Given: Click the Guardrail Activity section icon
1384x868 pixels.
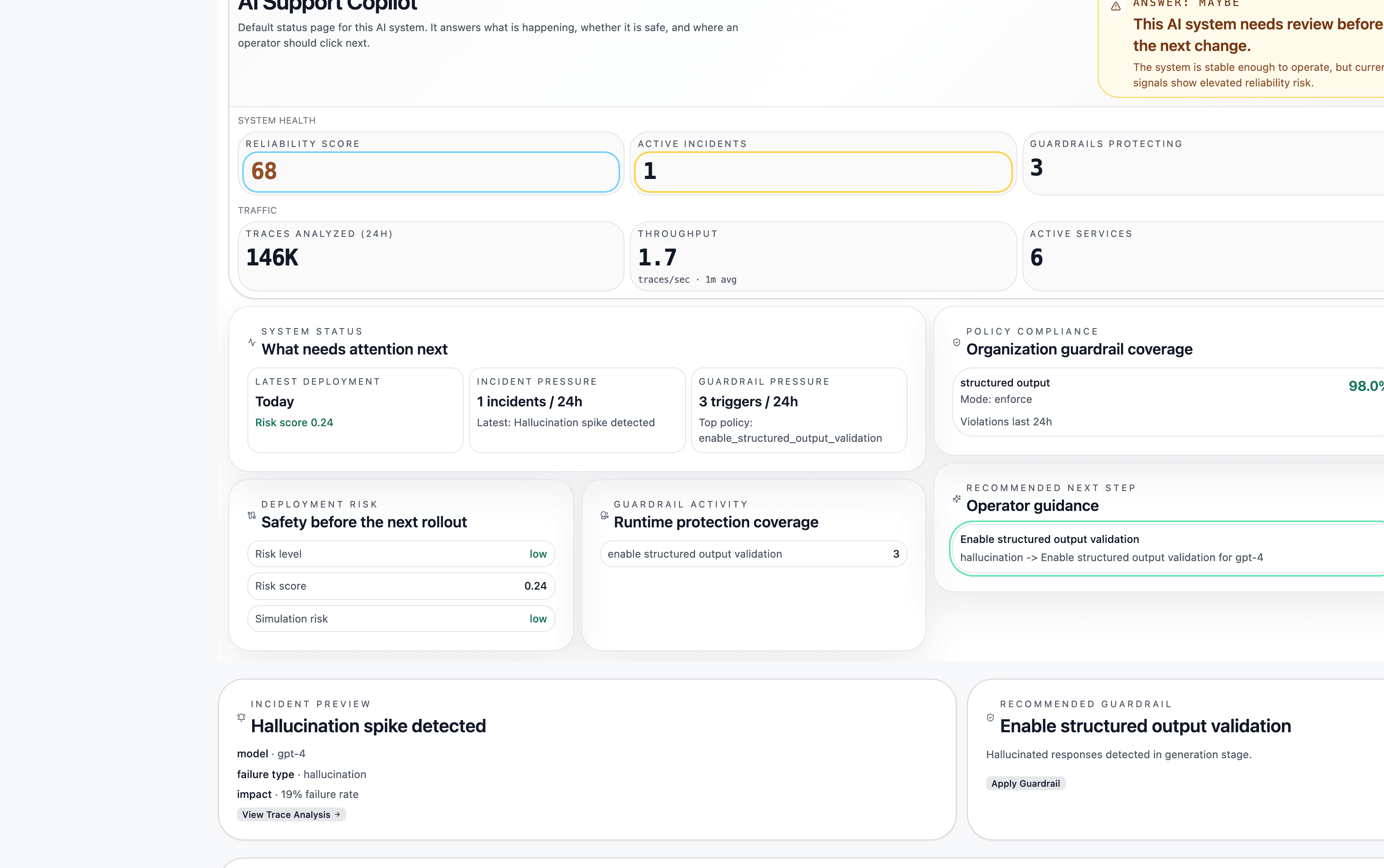Looking at the screenshot, I should (604, 515).
